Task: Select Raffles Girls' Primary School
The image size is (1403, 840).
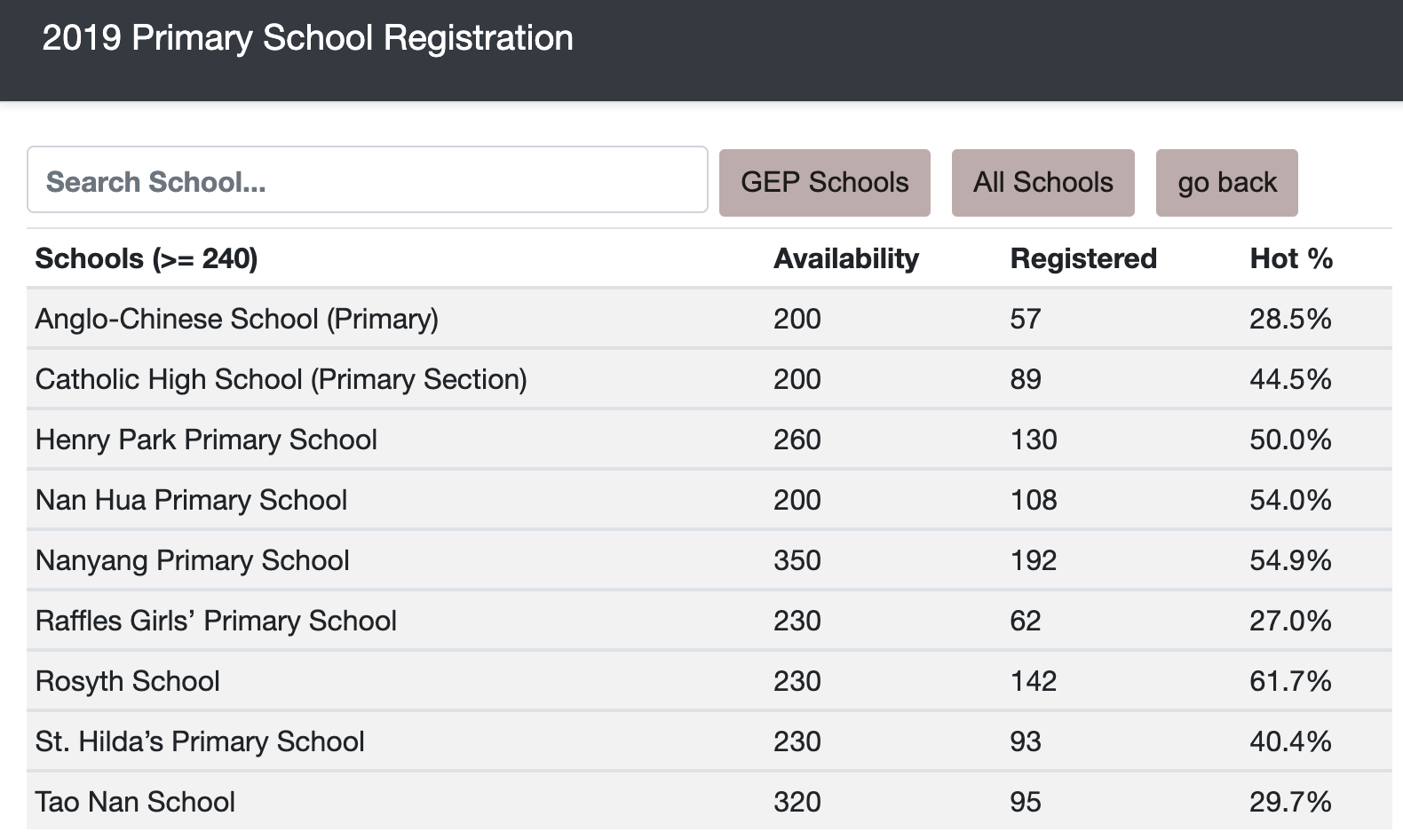Action: click(216, 621)
